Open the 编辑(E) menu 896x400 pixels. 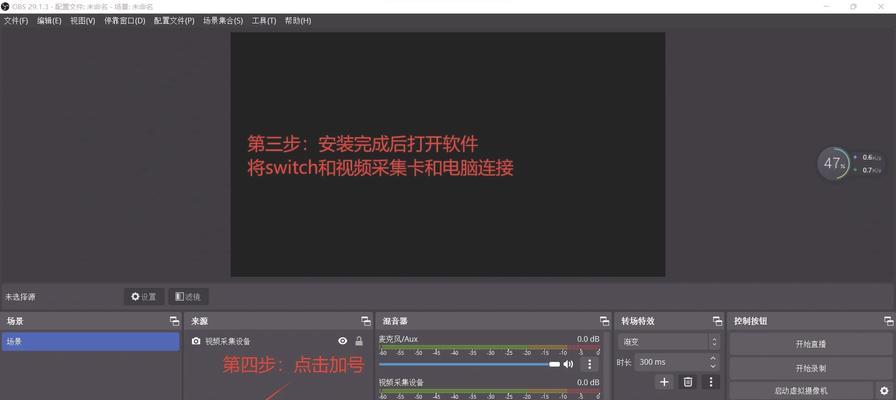tap(49, 21)
